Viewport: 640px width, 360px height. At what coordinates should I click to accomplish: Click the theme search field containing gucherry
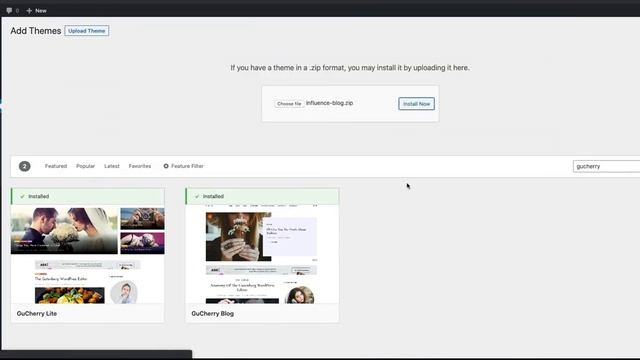coord(606,166)
